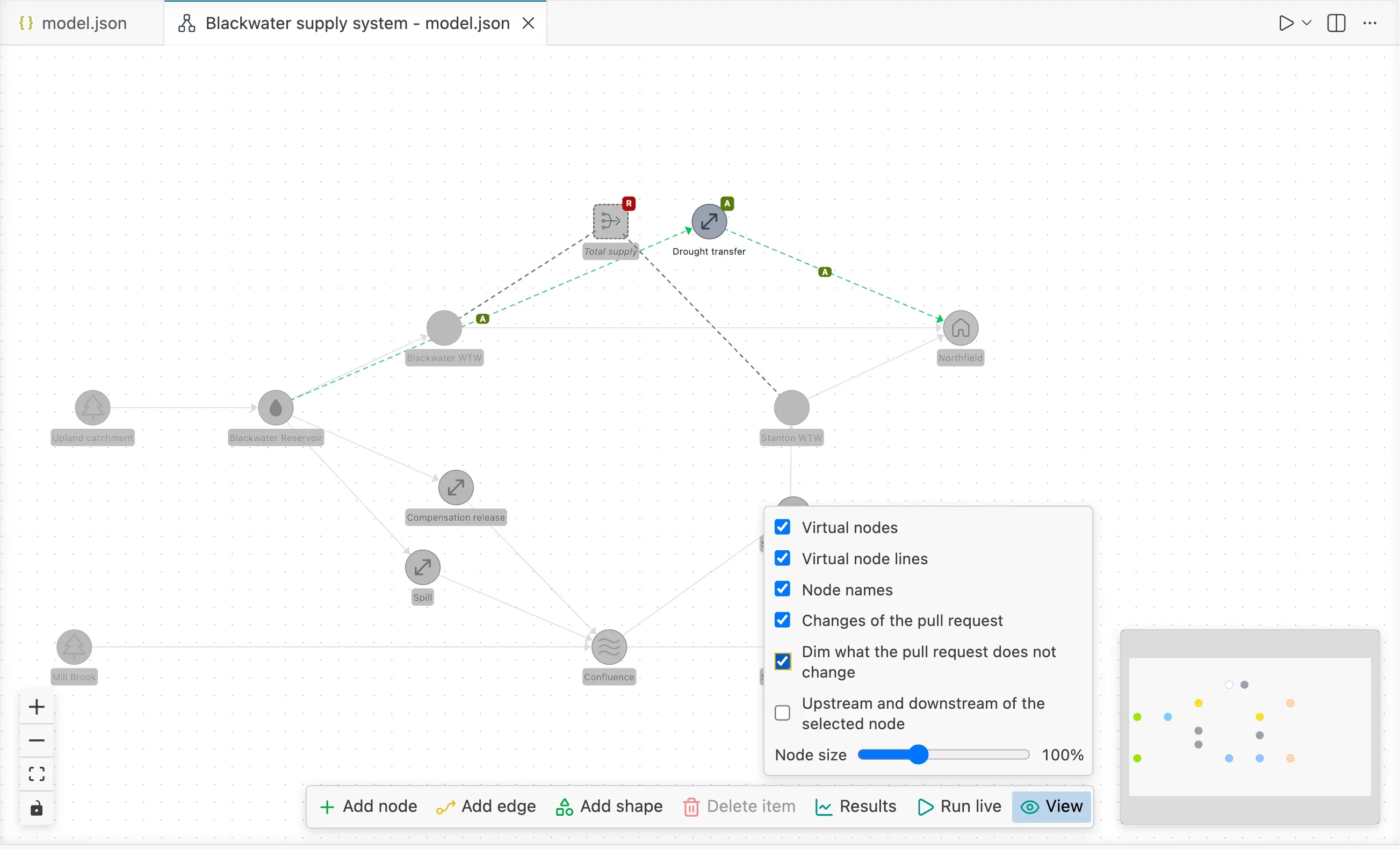Image resolution: width=1400 pixels, height=849 pixels.
Task: Select the Mill Brook catchment node
Action: point(75,647)
